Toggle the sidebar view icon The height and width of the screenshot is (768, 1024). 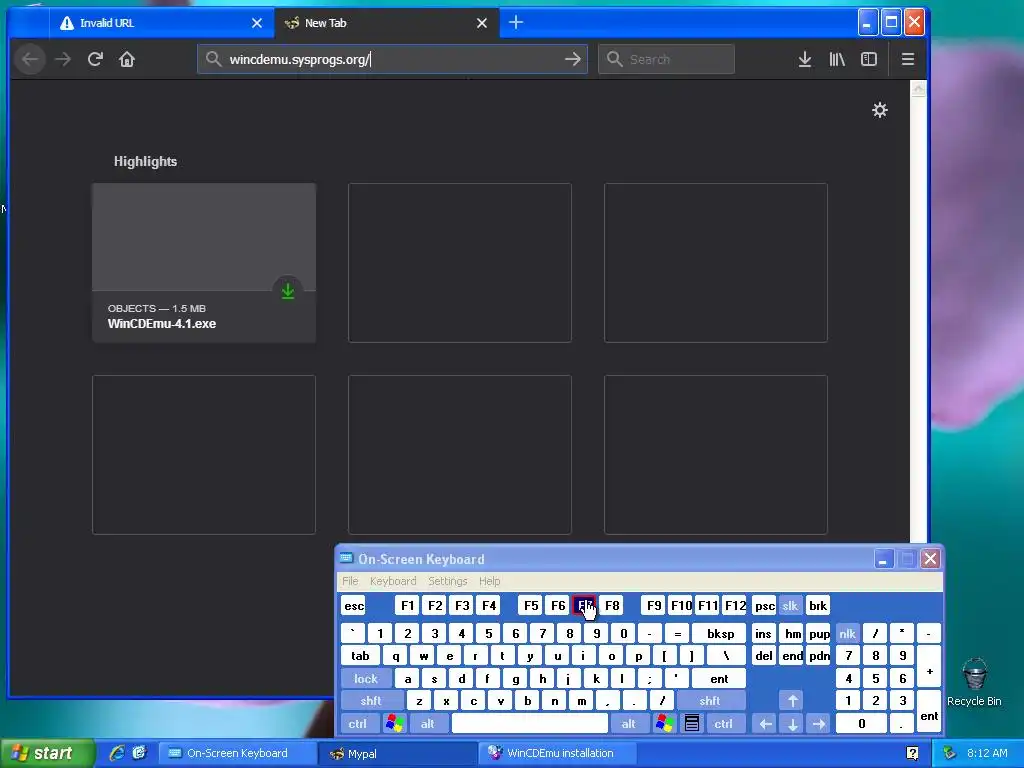(x=869, y=59)
